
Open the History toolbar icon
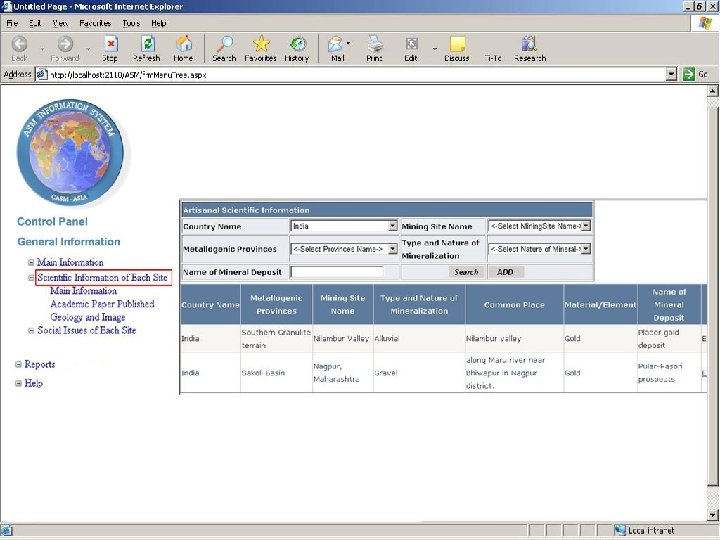pyautogui.click(x=298, y=45)
